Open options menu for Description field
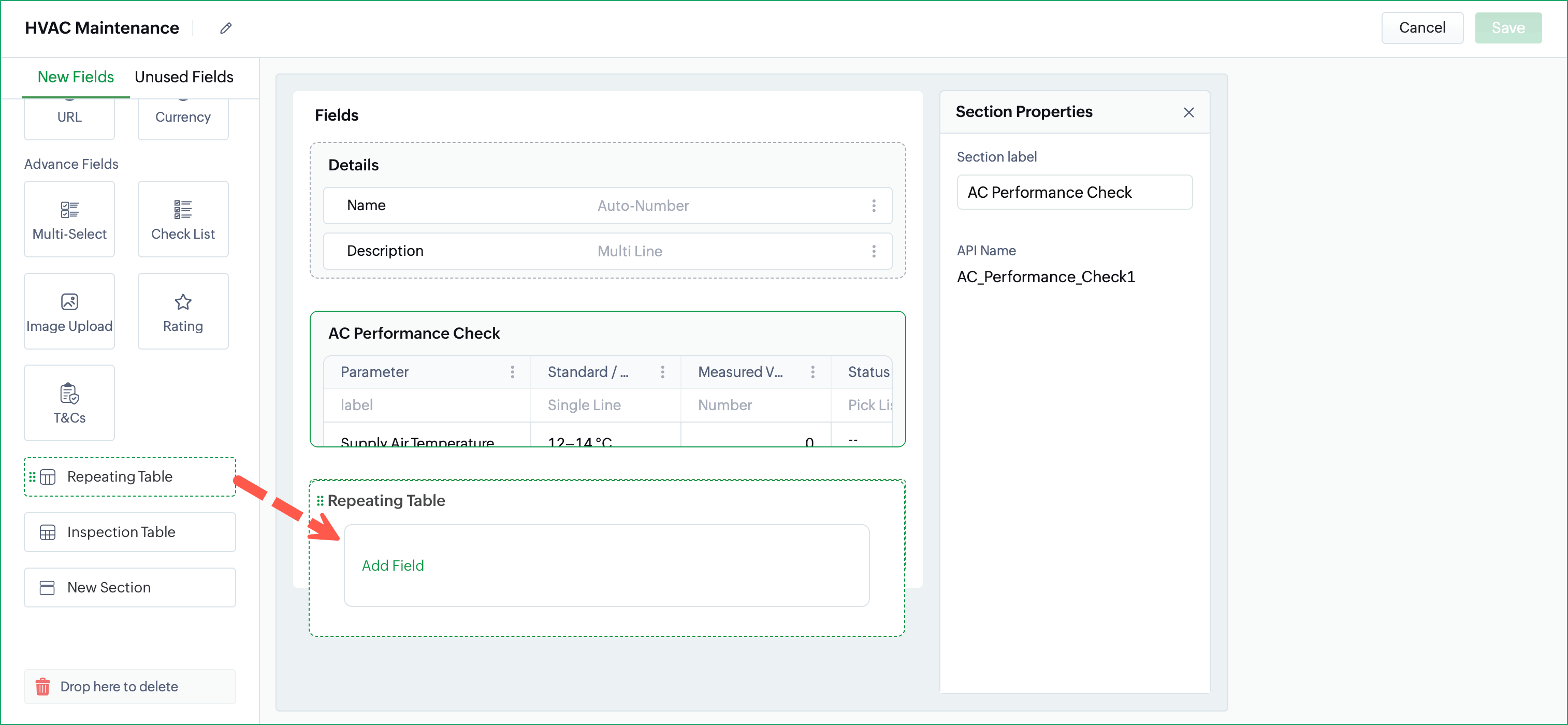Viewport: 1568px width, 725px height. (x=874, y=251)
